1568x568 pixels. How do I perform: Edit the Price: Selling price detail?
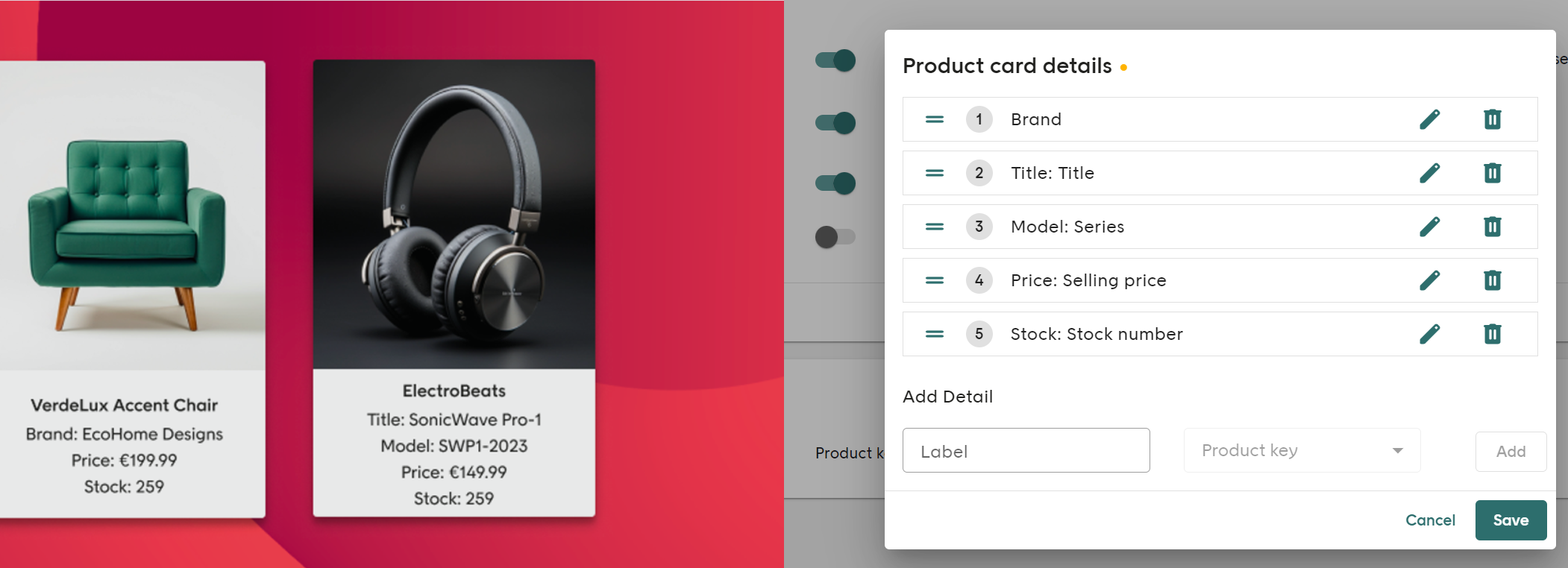1429,280
